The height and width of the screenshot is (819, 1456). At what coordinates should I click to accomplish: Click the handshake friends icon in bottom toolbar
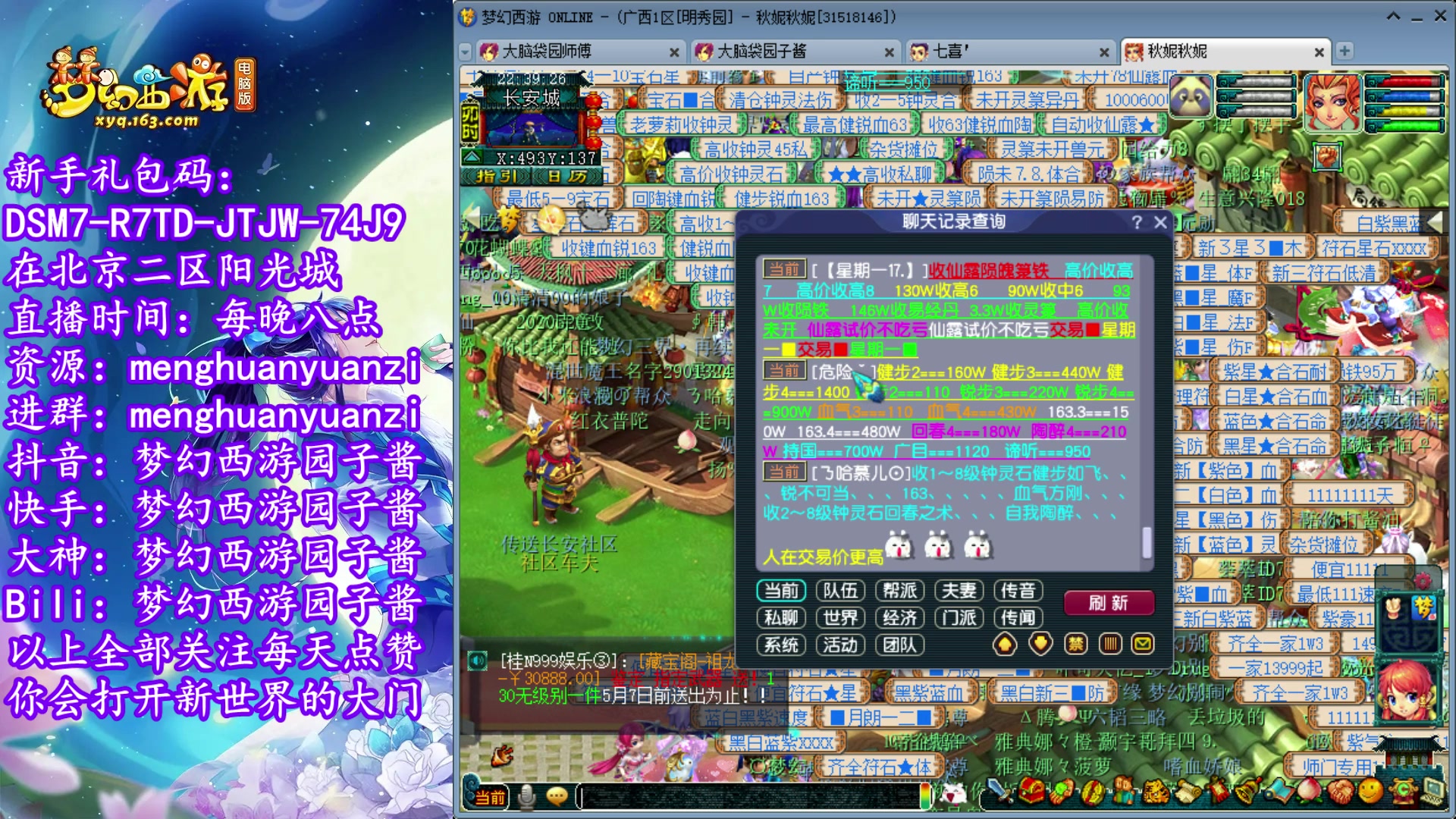[1340, 791]
